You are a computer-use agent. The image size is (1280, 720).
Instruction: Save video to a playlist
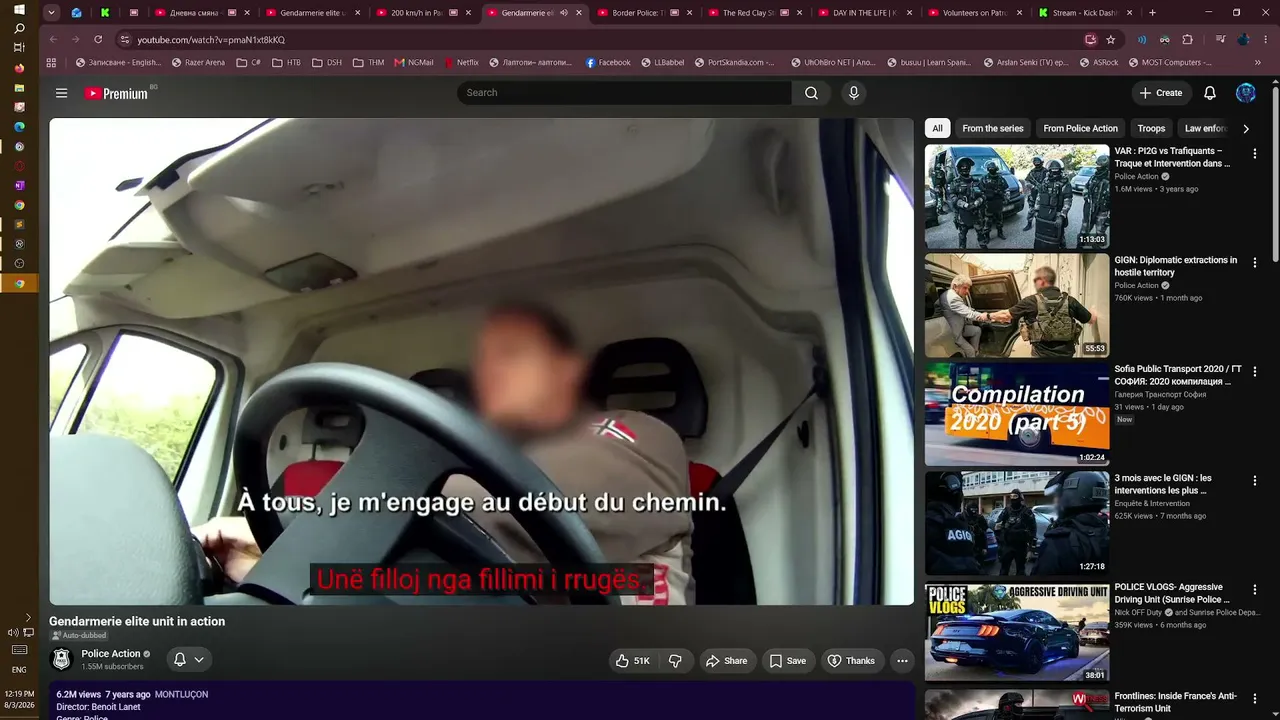coord(787,661)
